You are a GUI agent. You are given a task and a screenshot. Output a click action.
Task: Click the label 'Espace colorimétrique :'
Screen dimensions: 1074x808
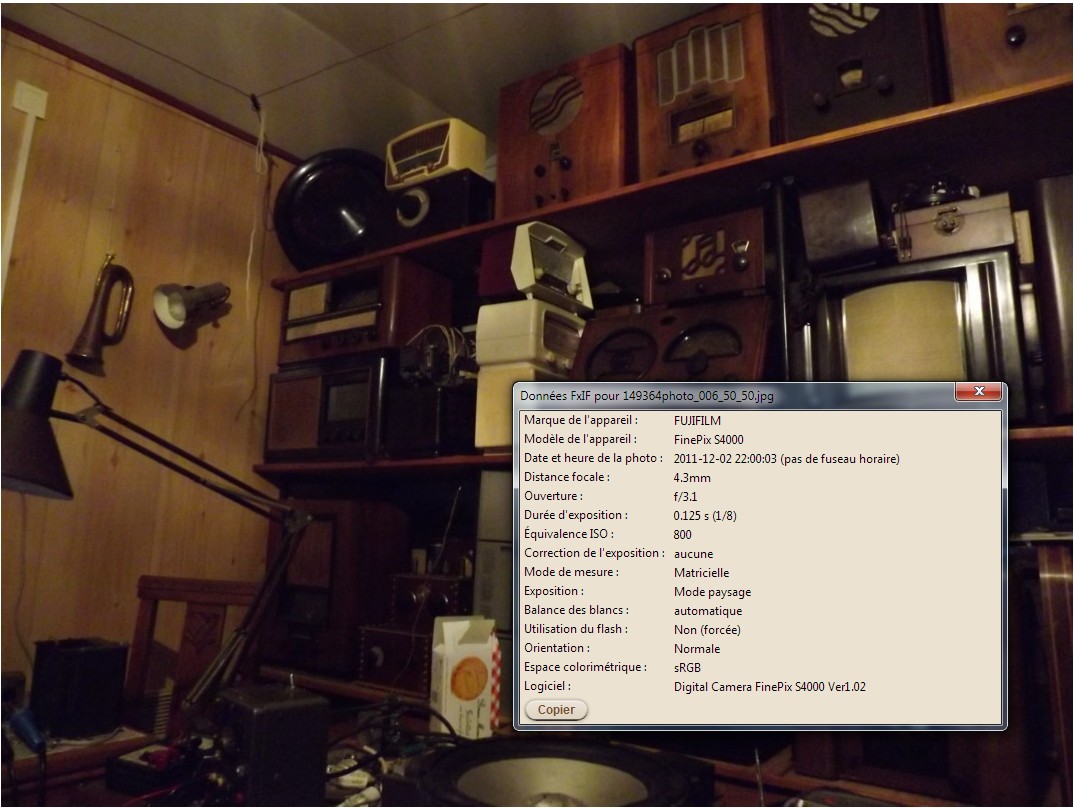click(586, 667)
